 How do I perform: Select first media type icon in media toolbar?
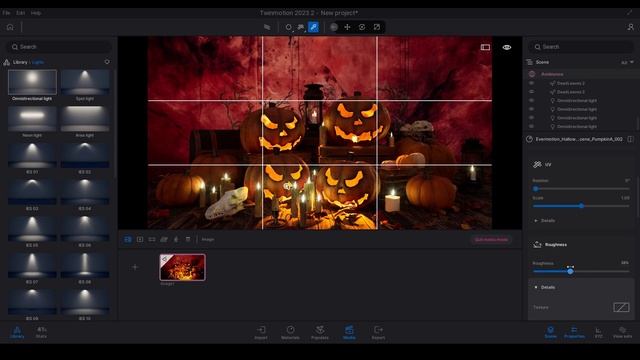[x=128, y=239]
